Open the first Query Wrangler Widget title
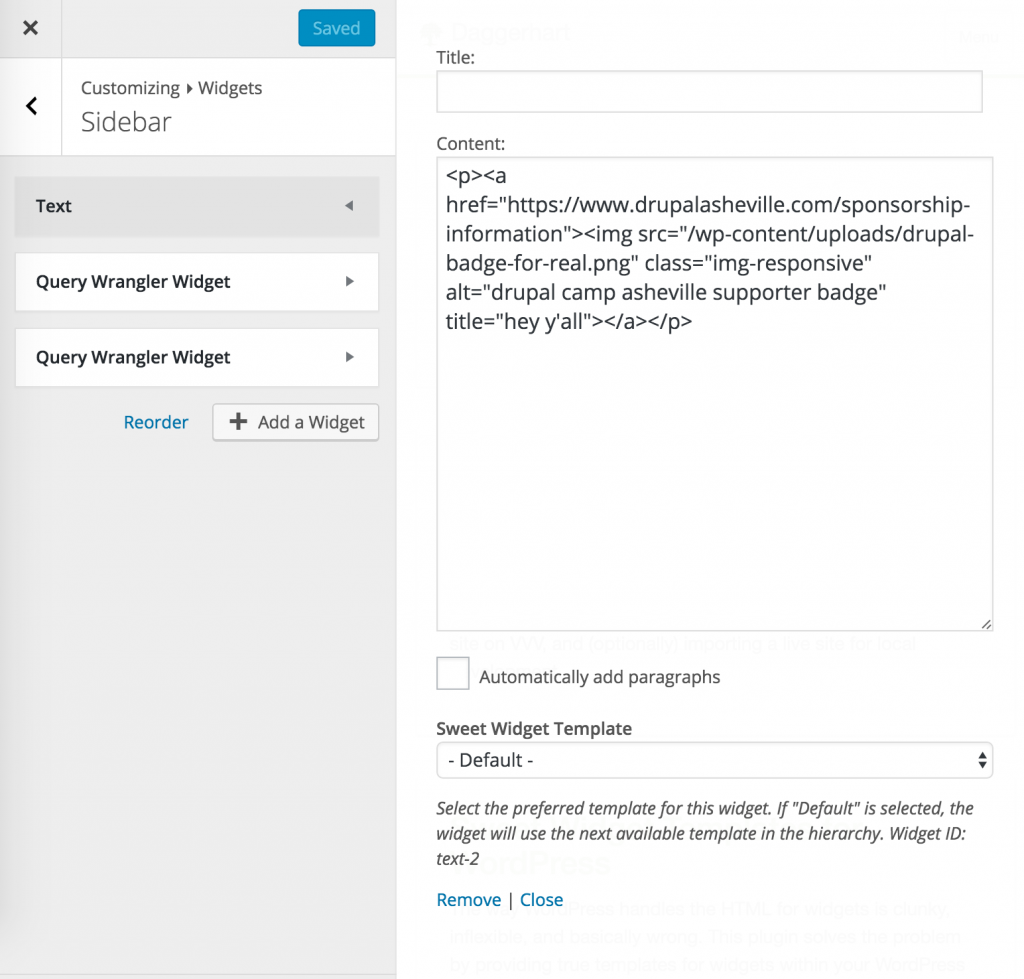The height and width of the screenshot is (979, 1024). pyautogui.click(x=133, y=282)
